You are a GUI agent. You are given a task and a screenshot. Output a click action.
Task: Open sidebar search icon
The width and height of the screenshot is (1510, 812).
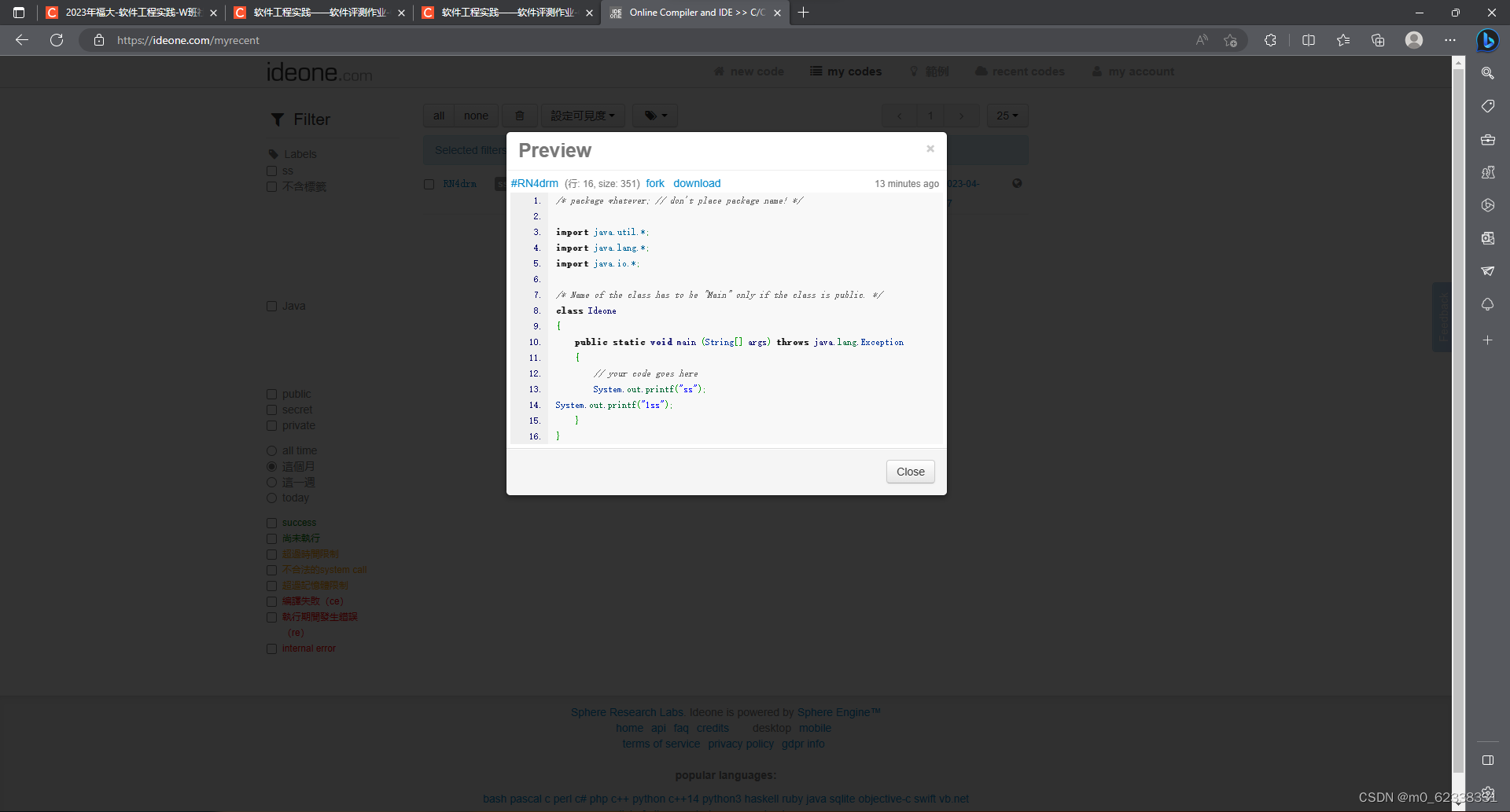point(1487,73)
